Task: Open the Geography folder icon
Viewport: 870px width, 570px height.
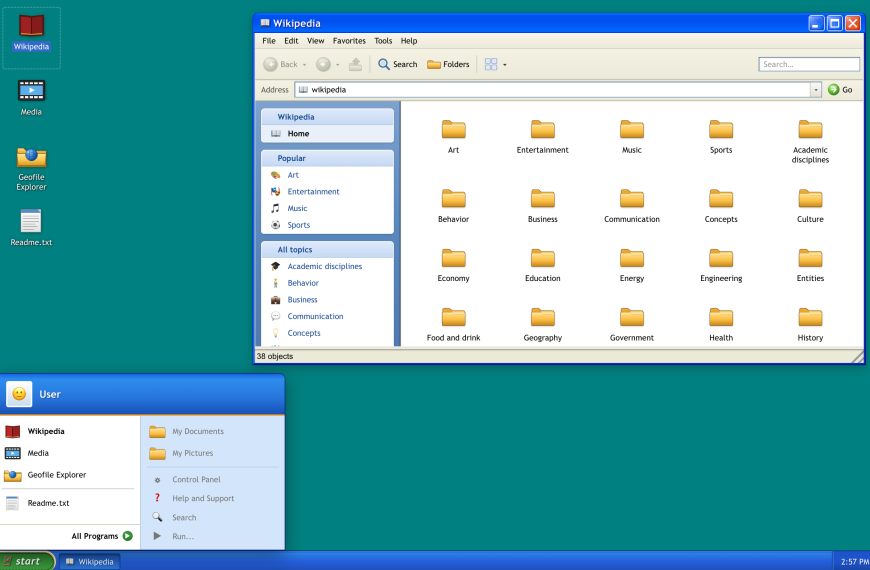Action: [543, 317]
